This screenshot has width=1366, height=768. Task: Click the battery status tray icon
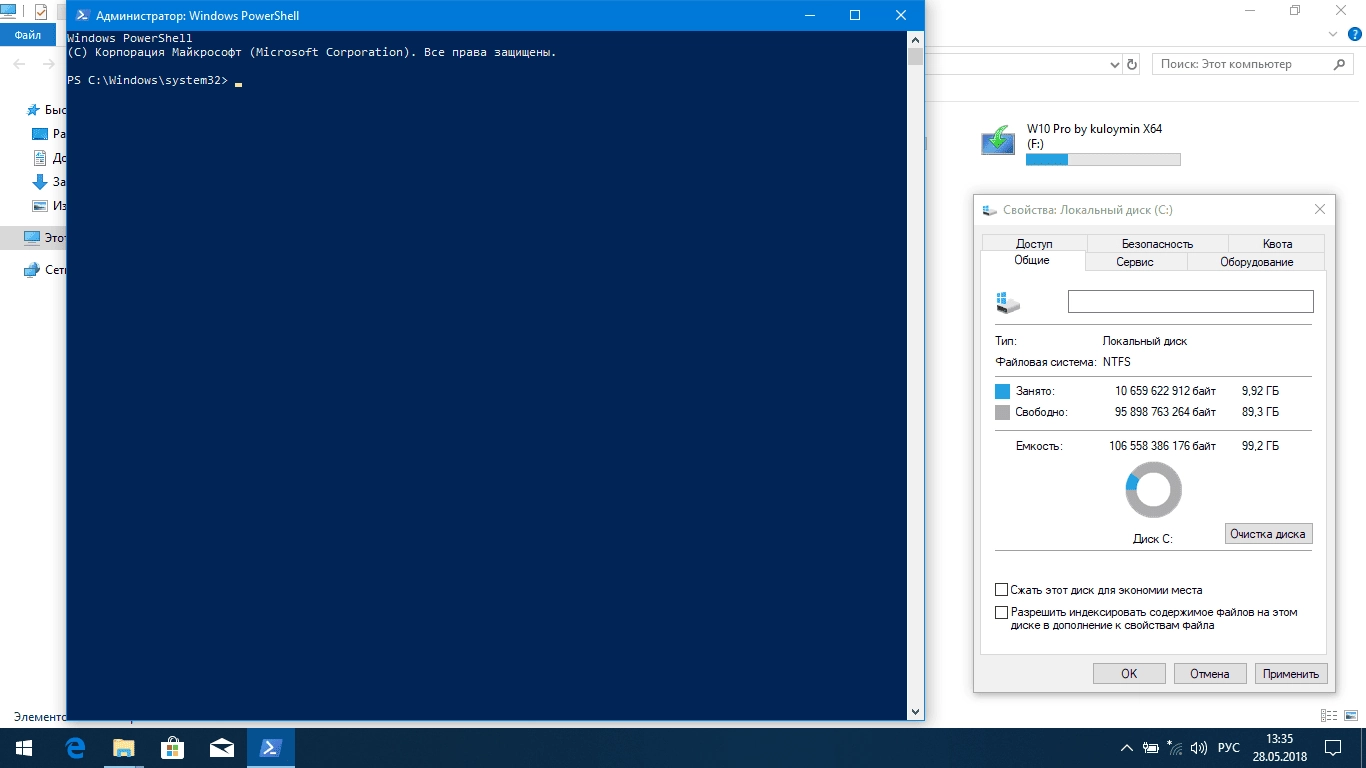point(1151,748)
